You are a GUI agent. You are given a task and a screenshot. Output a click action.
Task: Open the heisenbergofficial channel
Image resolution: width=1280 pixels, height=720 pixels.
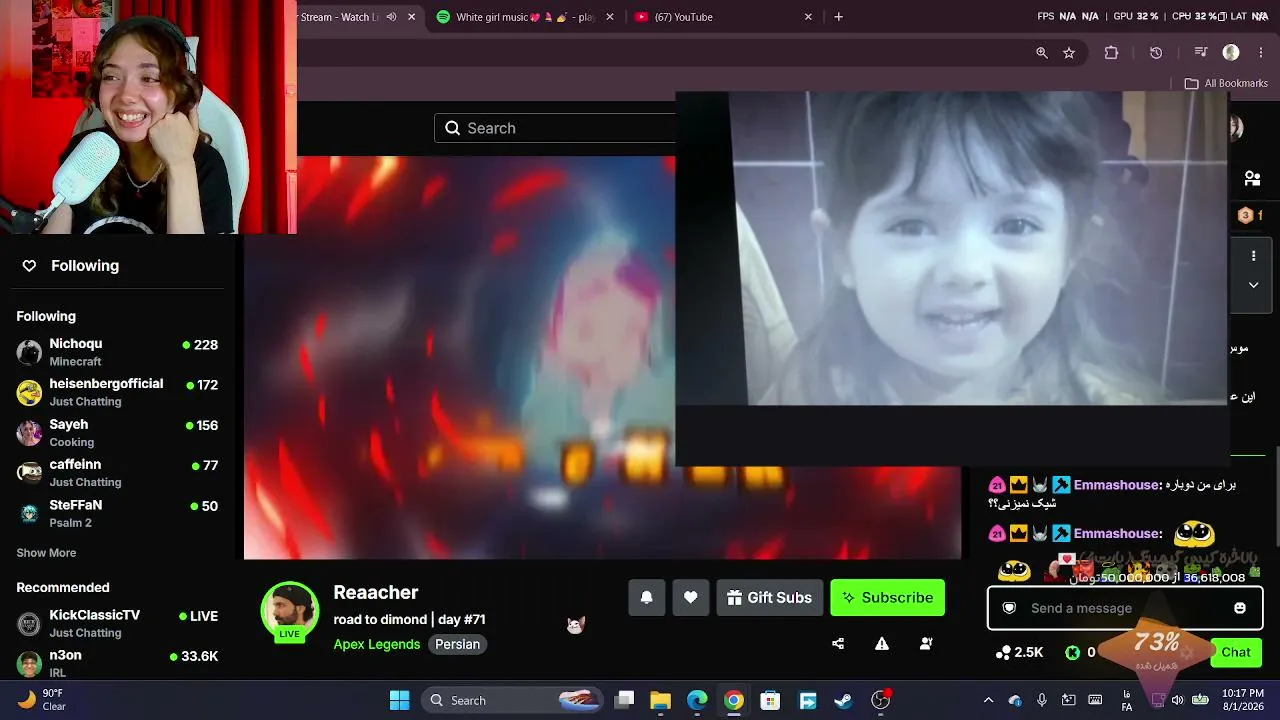pos(118,392)
